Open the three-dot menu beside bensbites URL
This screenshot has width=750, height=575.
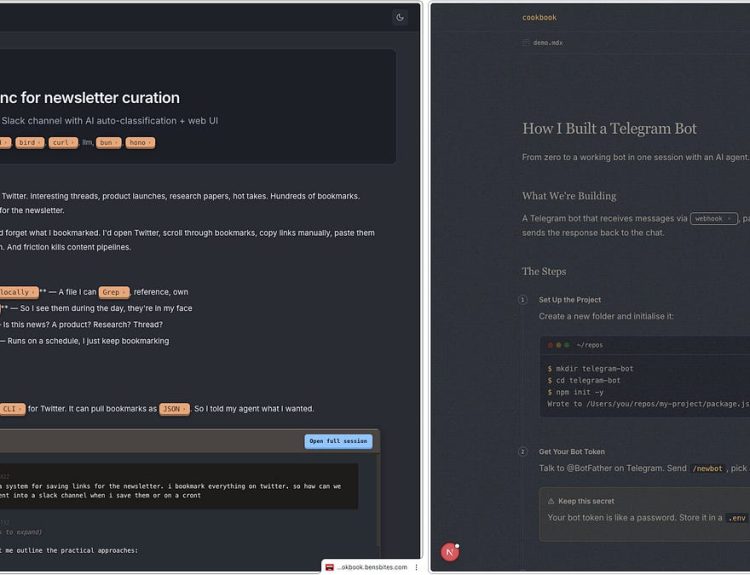(416, 567)
